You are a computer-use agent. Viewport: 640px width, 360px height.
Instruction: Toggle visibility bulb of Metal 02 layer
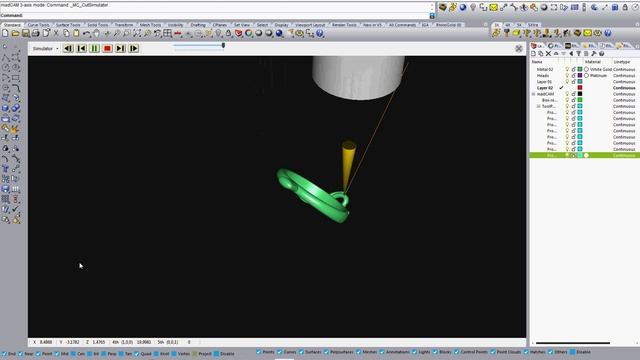coord(567,69)
